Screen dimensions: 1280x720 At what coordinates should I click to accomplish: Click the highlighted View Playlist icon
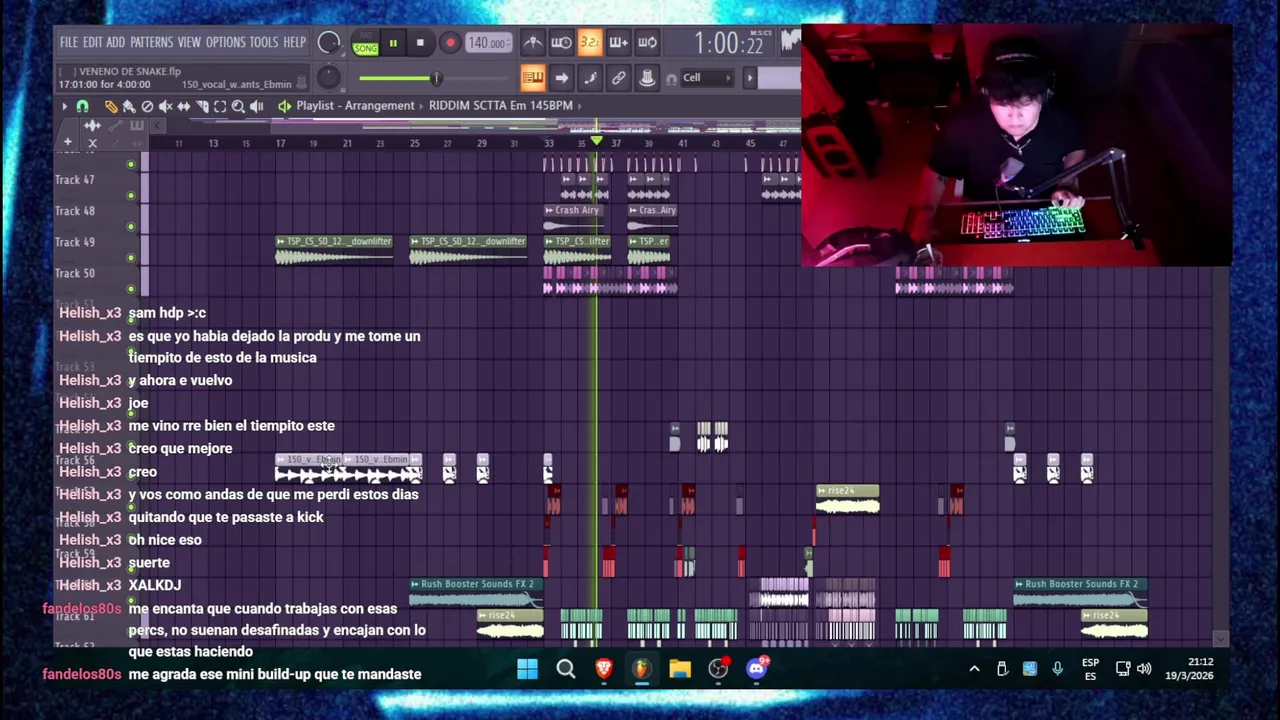(x=532, y=78)
